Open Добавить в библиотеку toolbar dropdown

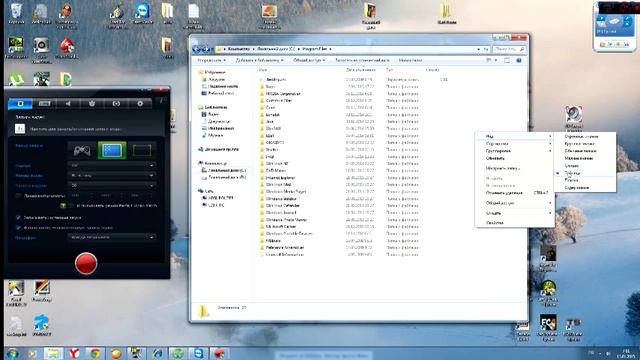coord(260,60)
